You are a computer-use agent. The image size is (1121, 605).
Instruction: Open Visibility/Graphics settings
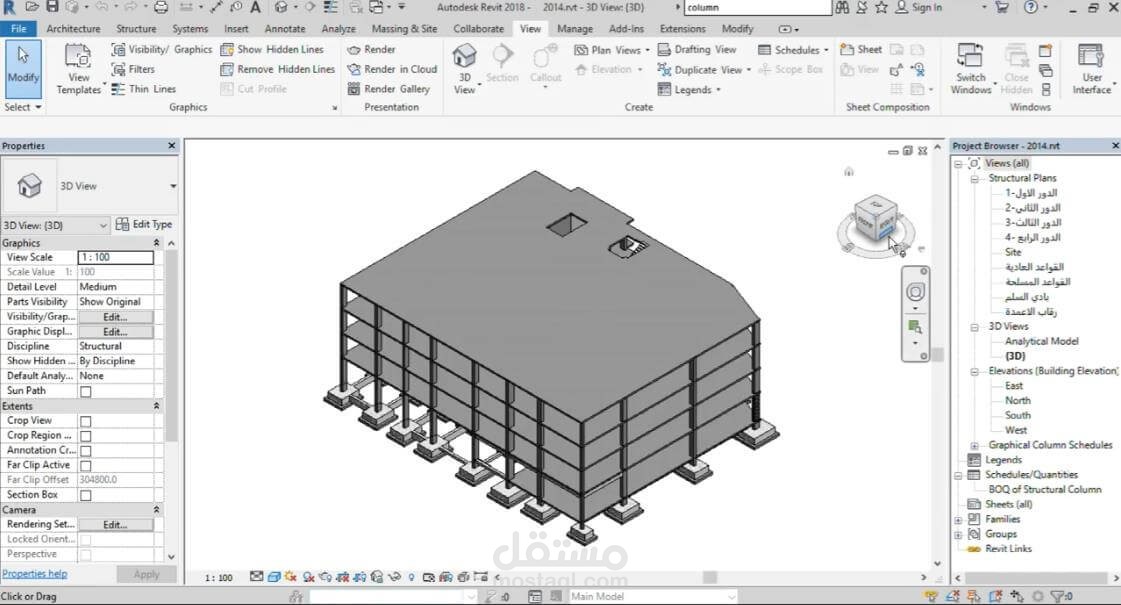point(162,49)
